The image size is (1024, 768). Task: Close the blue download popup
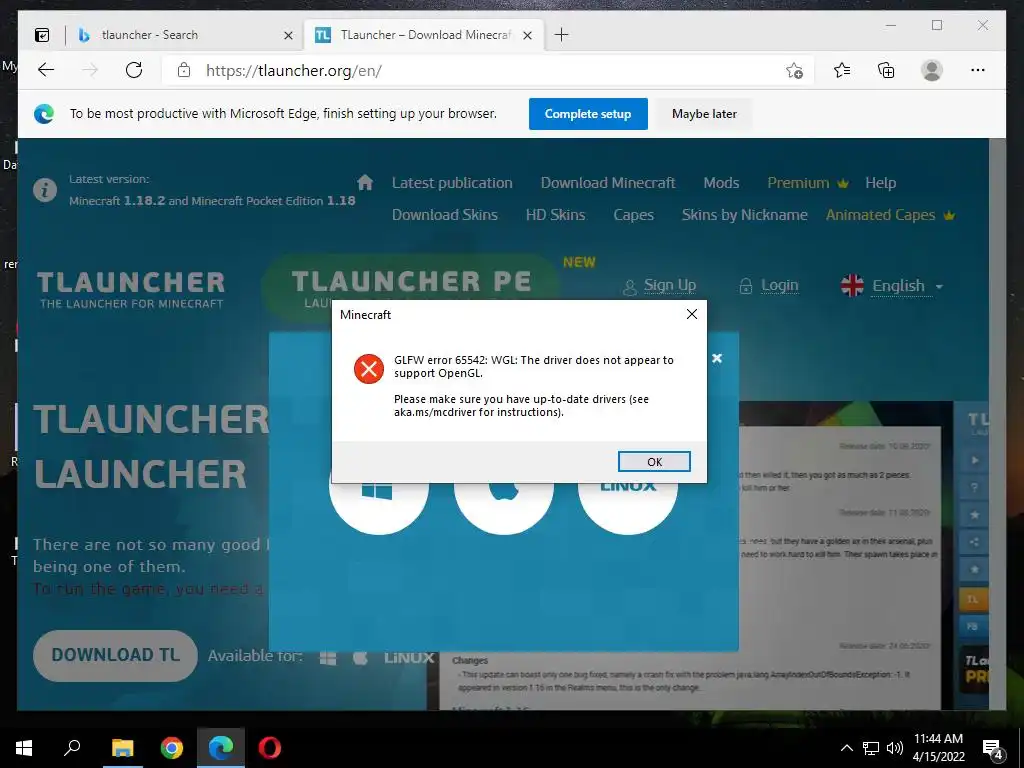tap(716, 358)
